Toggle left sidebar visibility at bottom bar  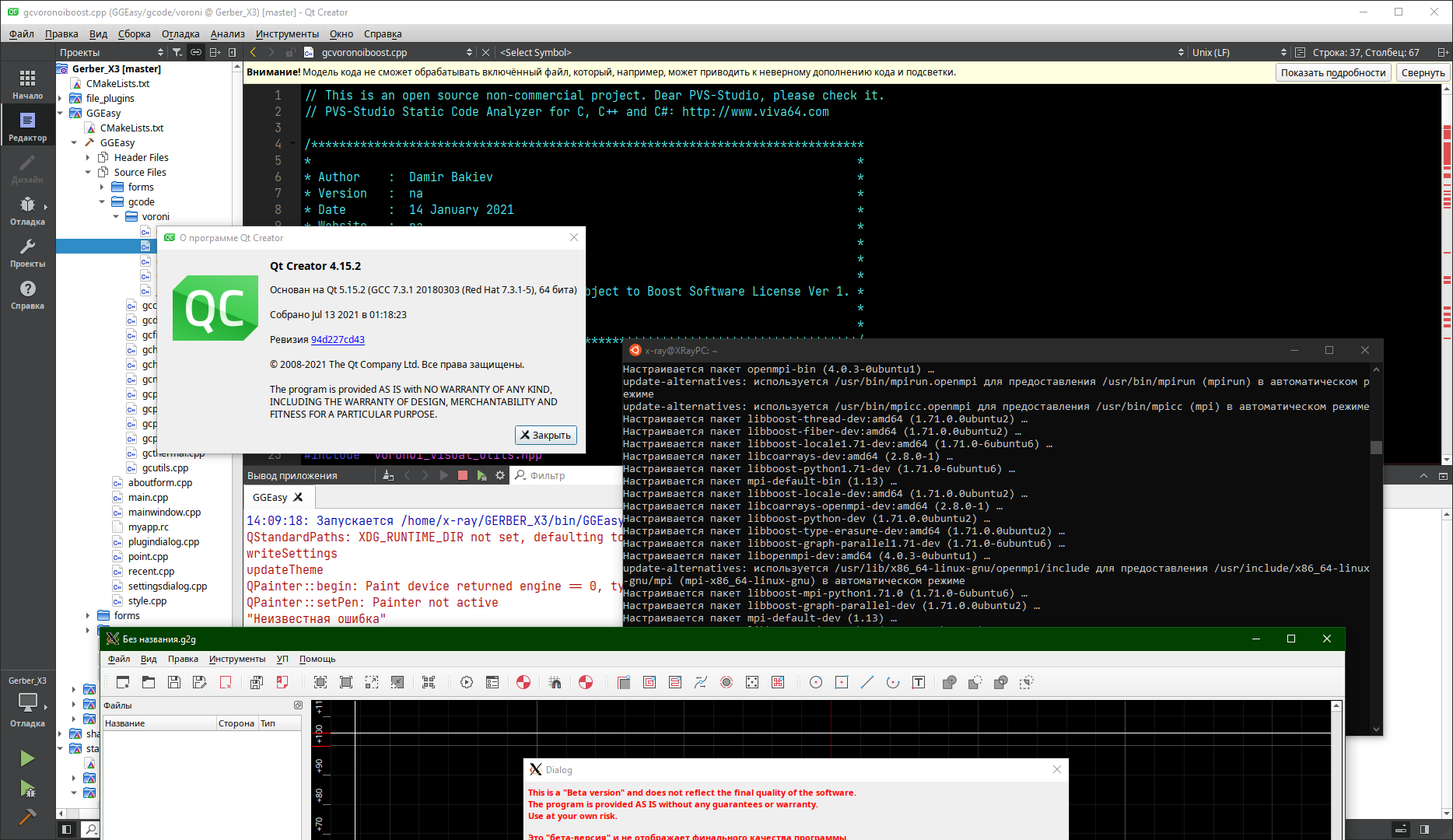(66, 829)
